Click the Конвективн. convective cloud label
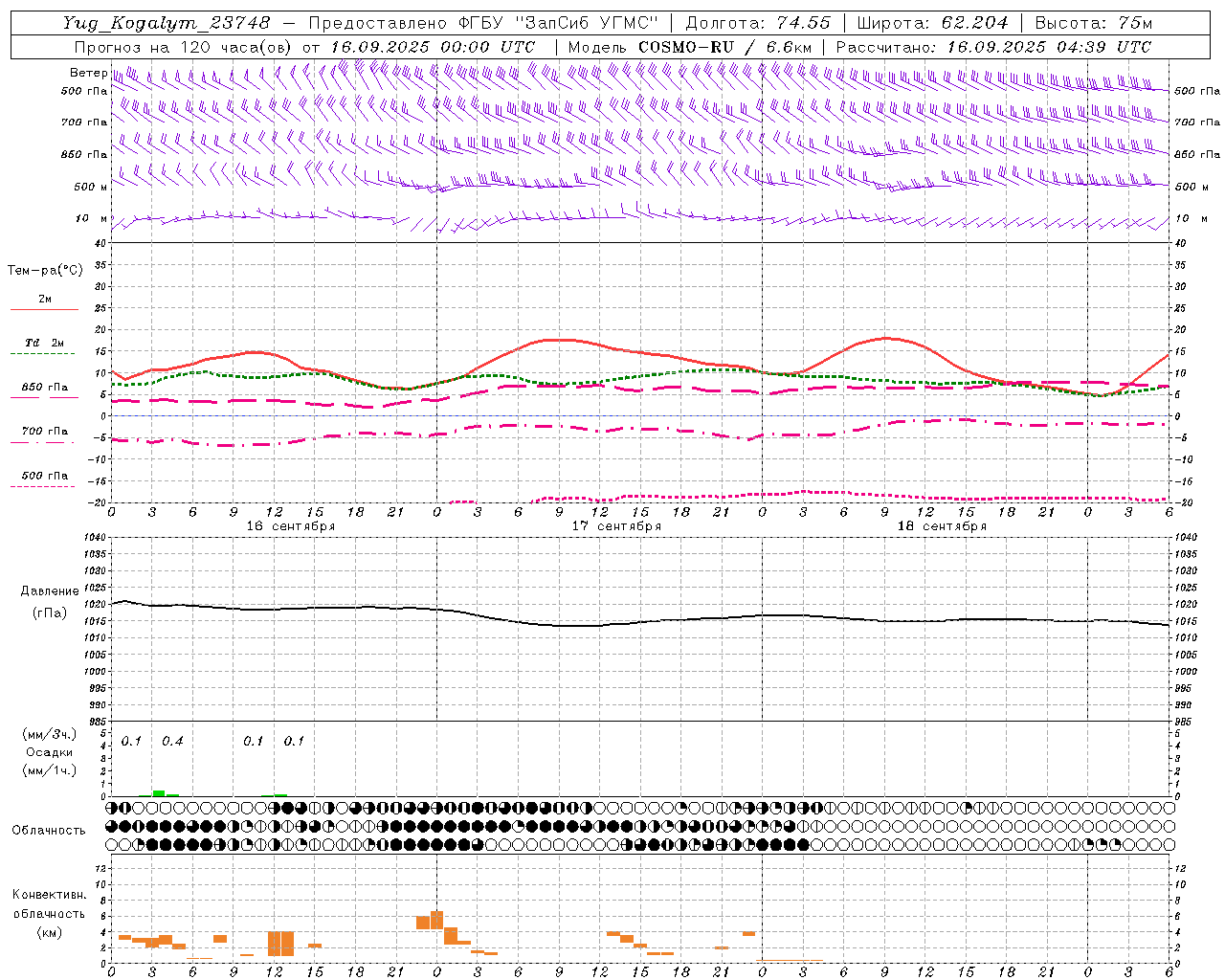Screen dimensions: 1225x980 pyautogui.click(x=49, y=895)
